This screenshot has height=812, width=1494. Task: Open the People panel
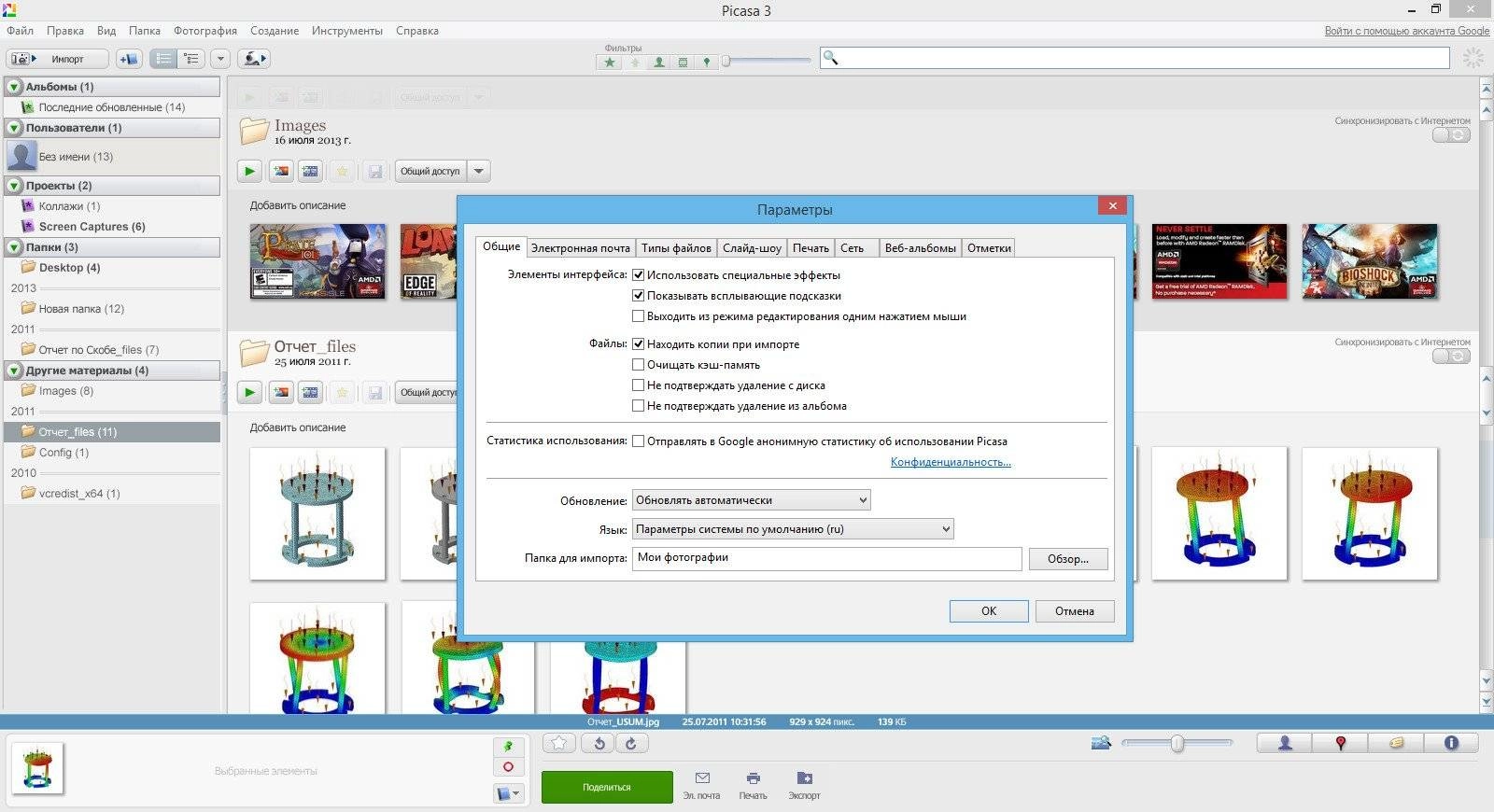(1285, 743)
